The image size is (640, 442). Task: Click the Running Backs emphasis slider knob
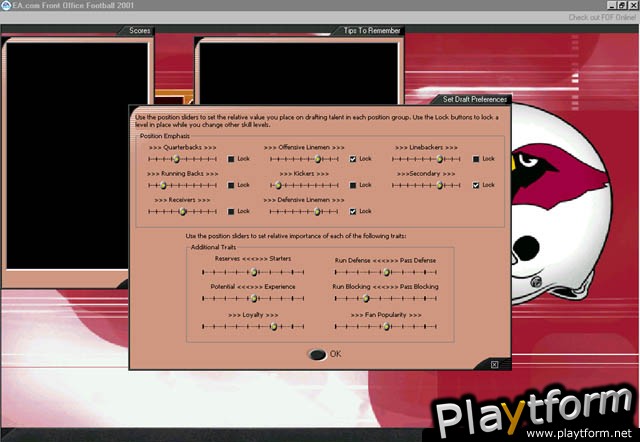163,185
